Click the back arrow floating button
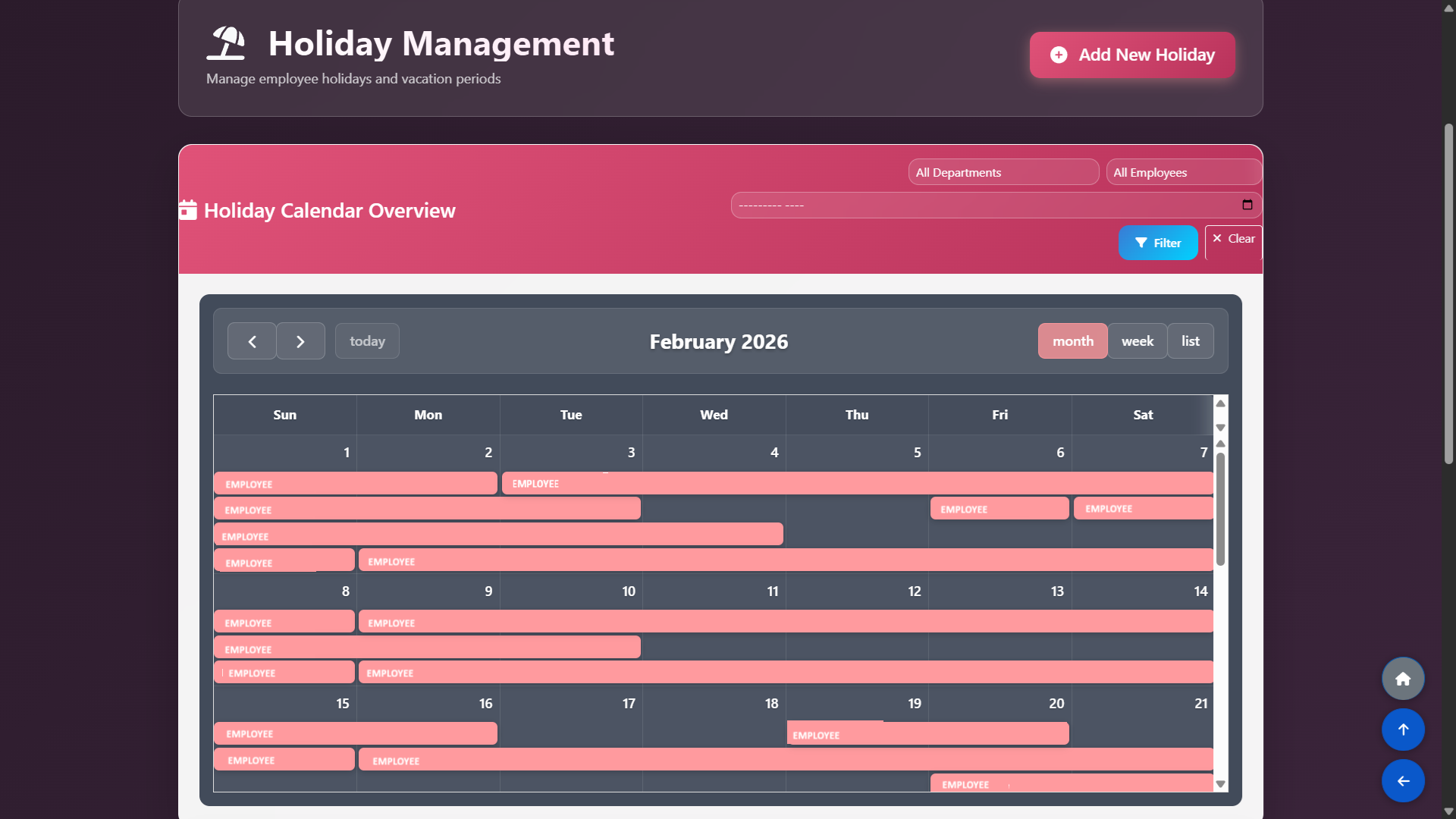Image resolution: width=1456 pixels, height=819 pixels. coord(1403,780)
